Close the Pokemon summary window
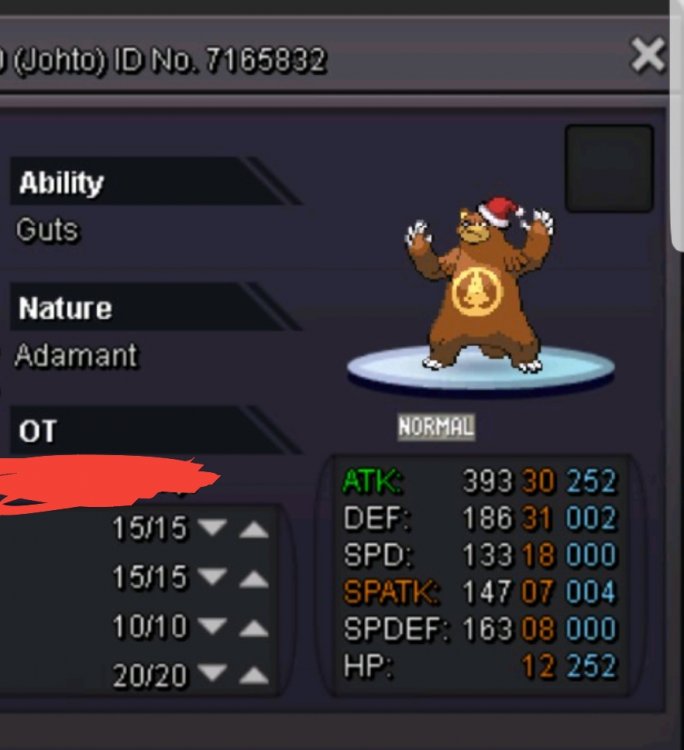This screenshot has width=684, height=750. click(x=647, y=55)
